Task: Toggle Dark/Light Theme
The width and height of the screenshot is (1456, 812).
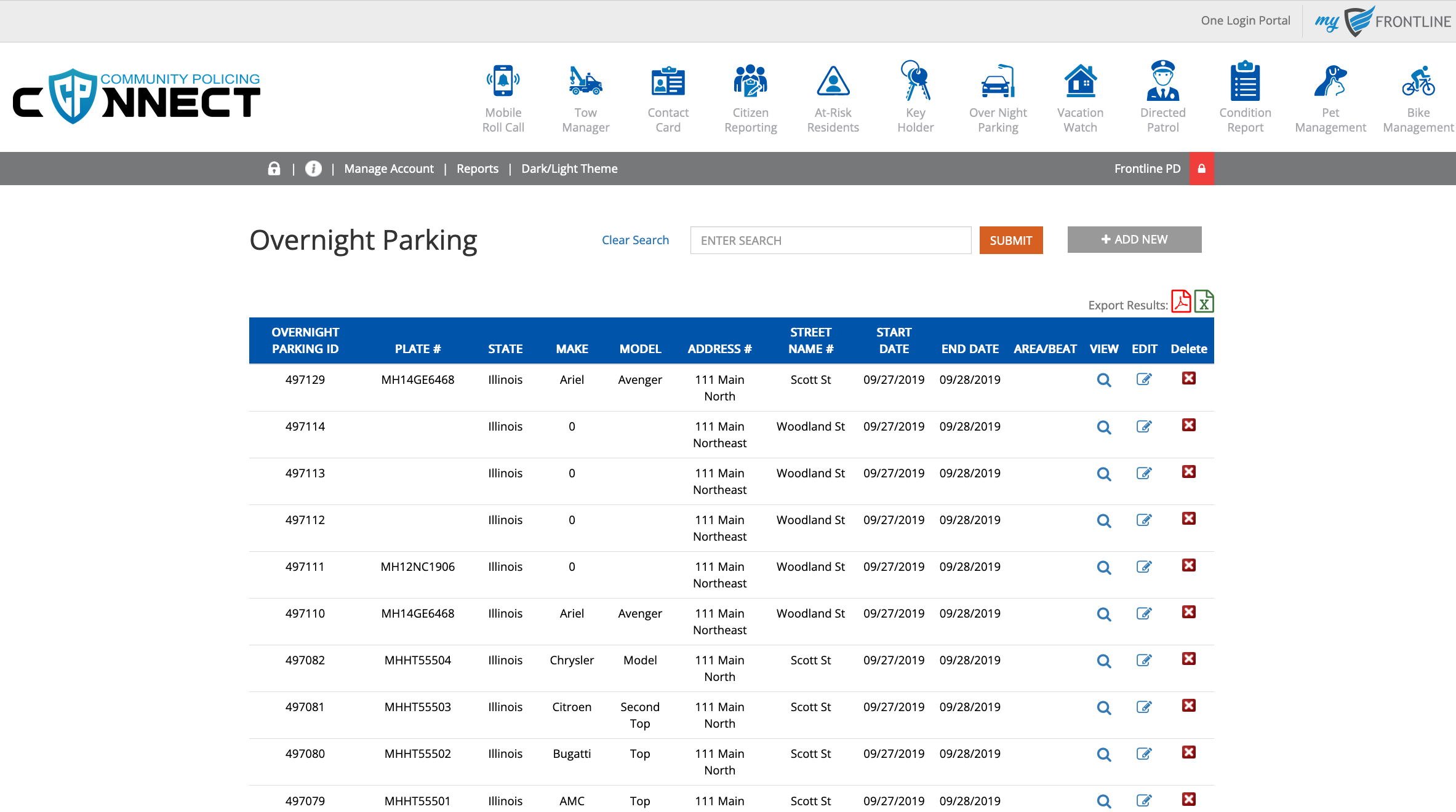Action: [x=569, y=169]
